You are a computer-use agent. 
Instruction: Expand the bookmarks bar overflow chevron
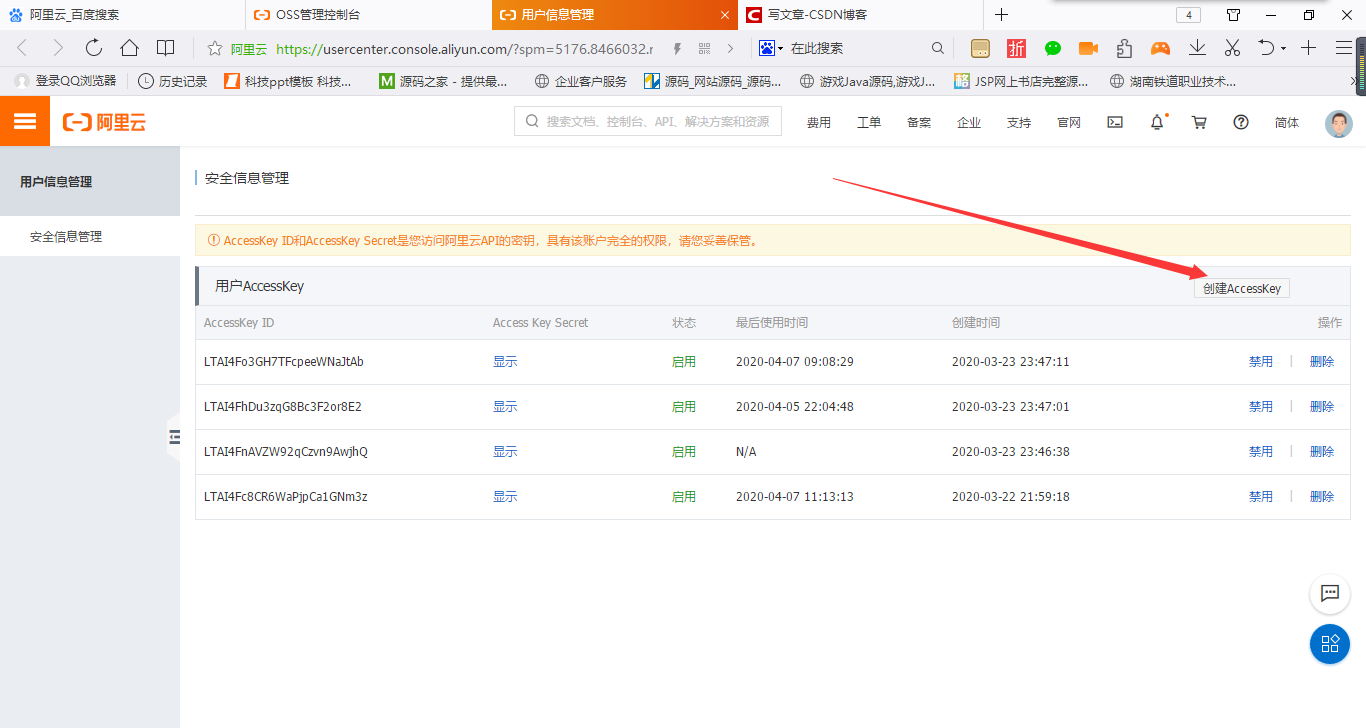click(x=1354, y=81)
